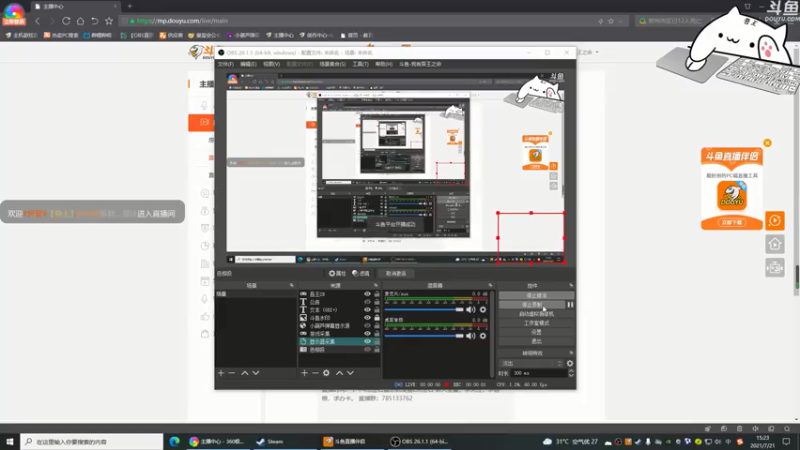Open the 桌面音频 audio settings gear
Viewport: 800px width, 450px height.
click(x=483, y=336)
